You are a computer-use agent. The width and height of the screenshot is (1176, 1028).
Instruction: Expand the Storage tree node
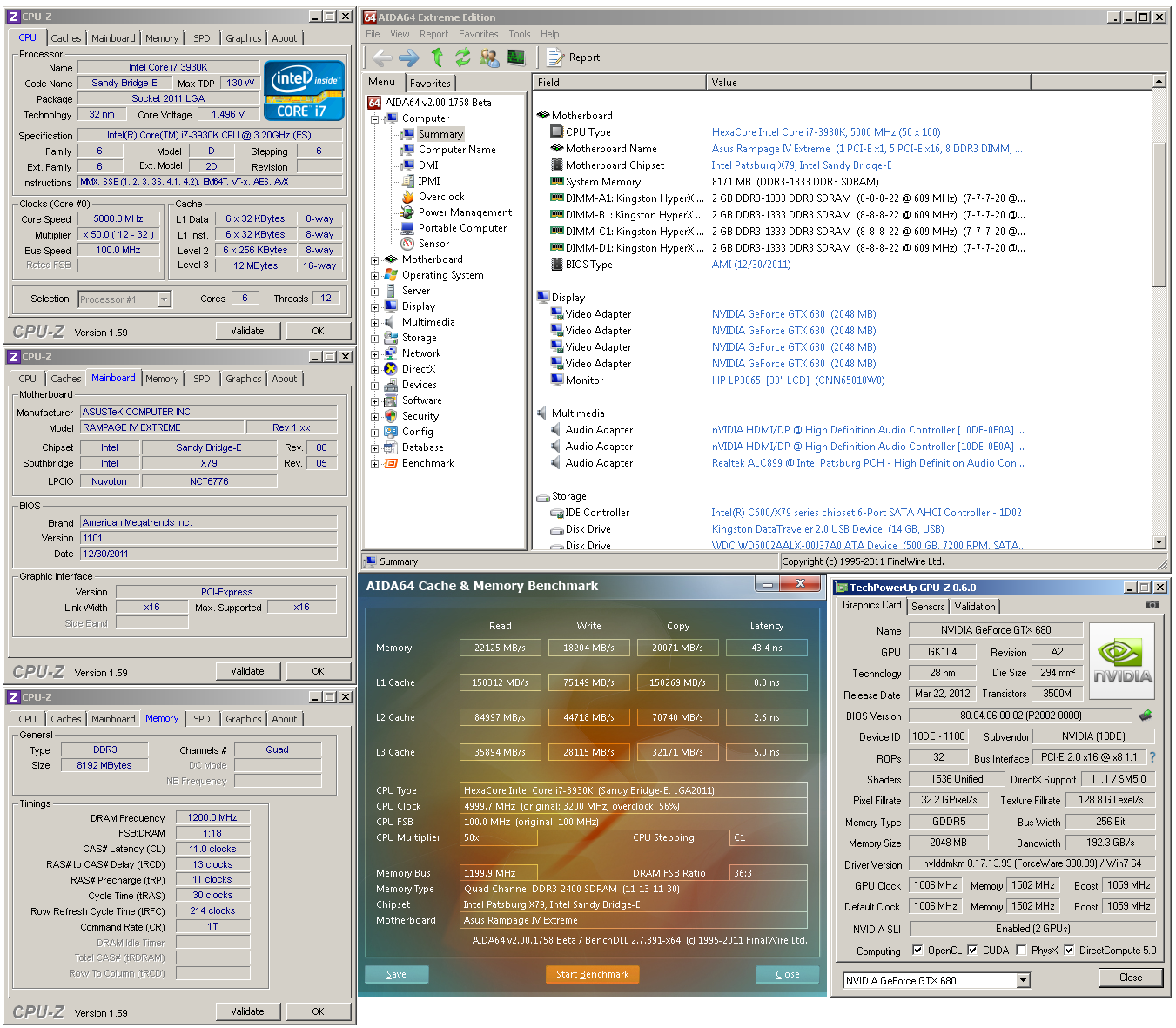pyautogui.click(x=374, y=339)
